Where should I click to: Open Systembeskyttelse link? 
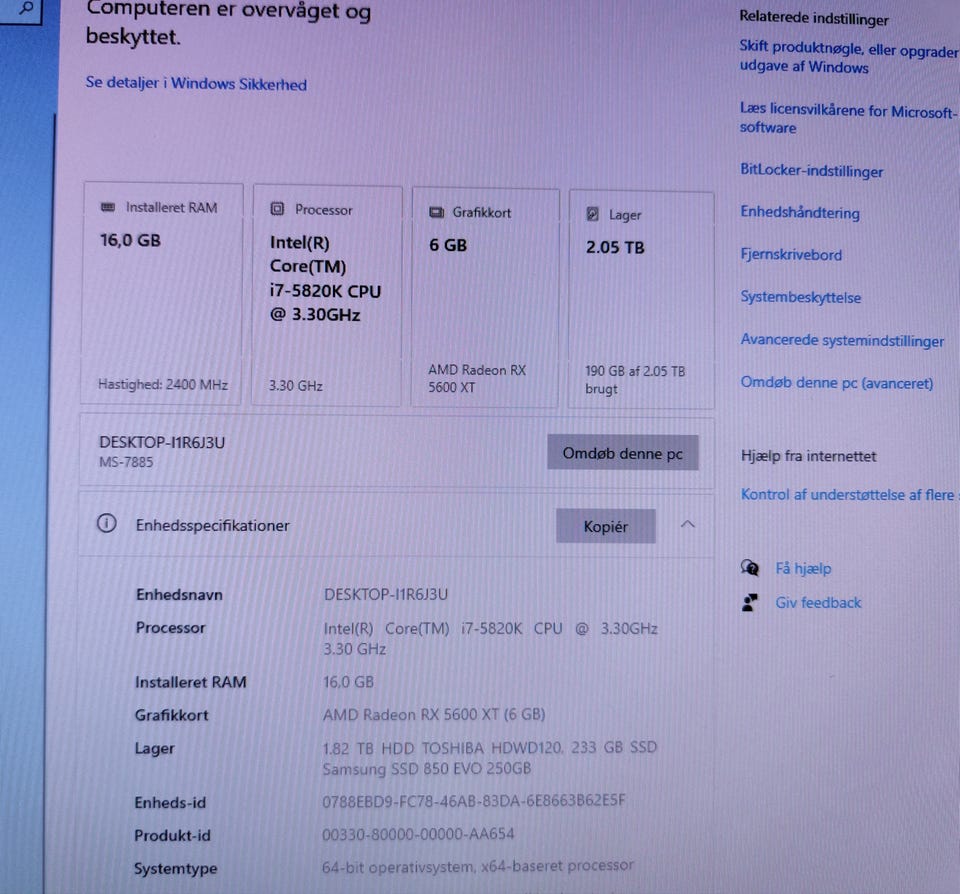pyautogui.click(x=800, y=297)
